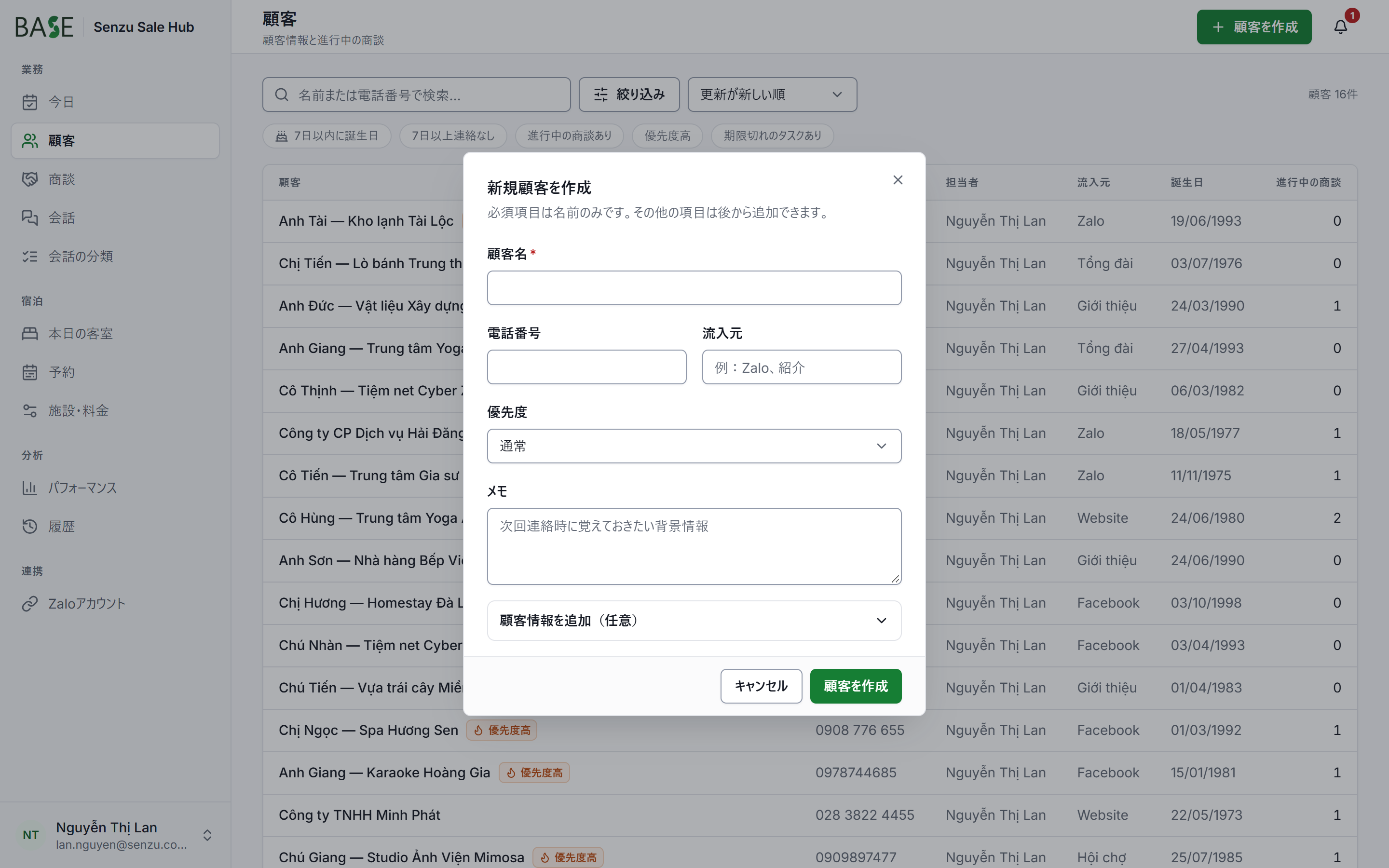Open パフォーマンス in the sidebar menu

tap(115, 488)
